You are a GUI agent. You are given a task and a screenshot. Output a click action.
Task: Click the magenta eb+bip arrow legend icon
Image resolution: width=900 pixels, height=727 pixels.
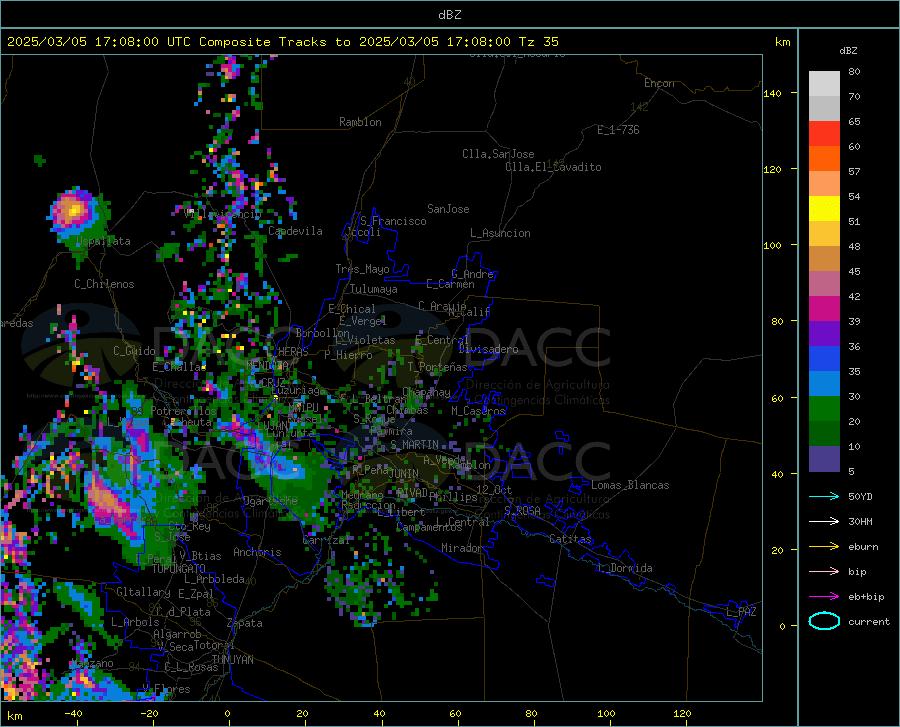(824, 597)
